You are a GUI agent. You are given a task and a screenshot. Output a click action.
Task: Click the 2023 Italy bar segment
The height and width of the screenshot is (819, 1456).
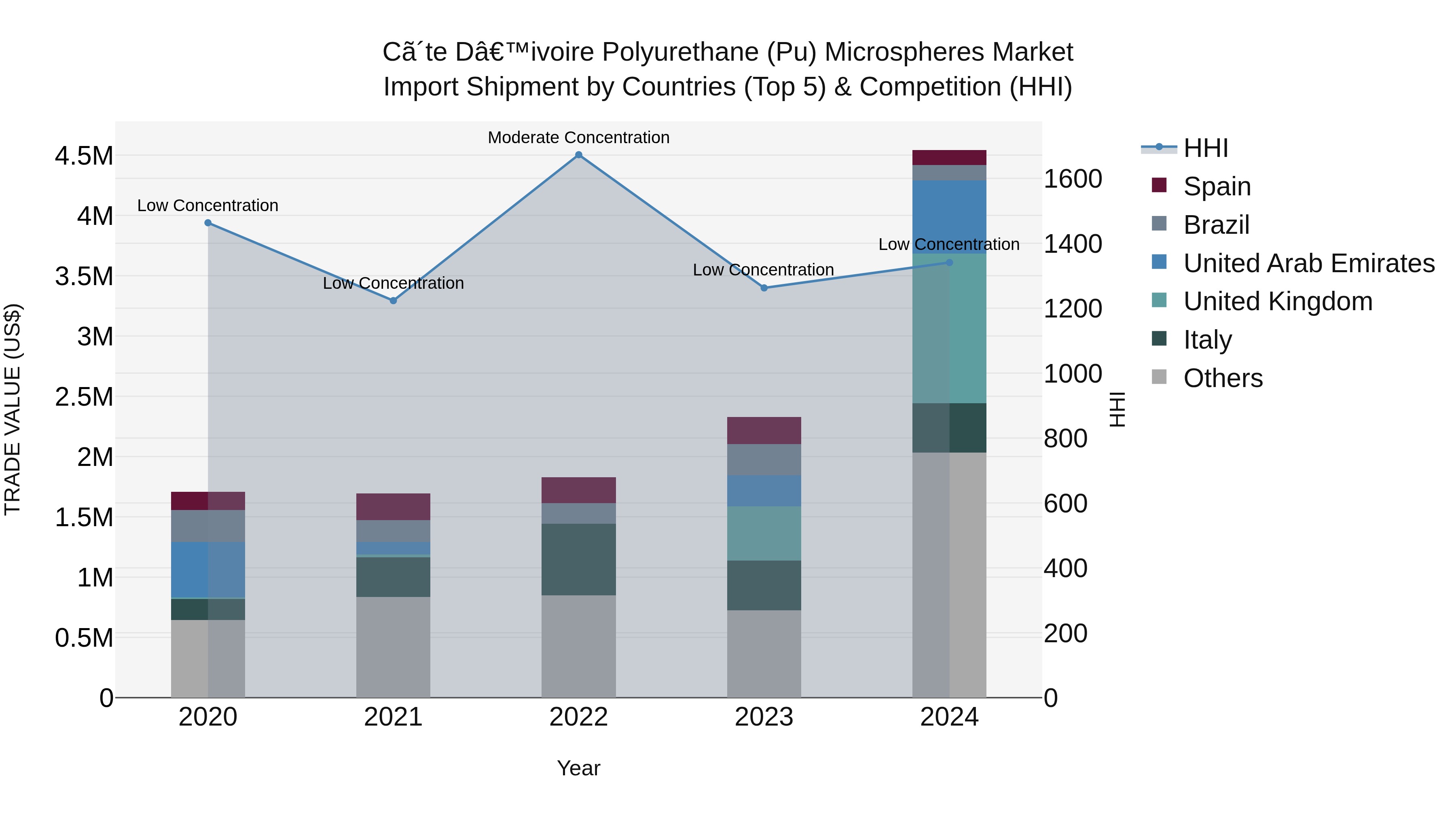[764, 586]
